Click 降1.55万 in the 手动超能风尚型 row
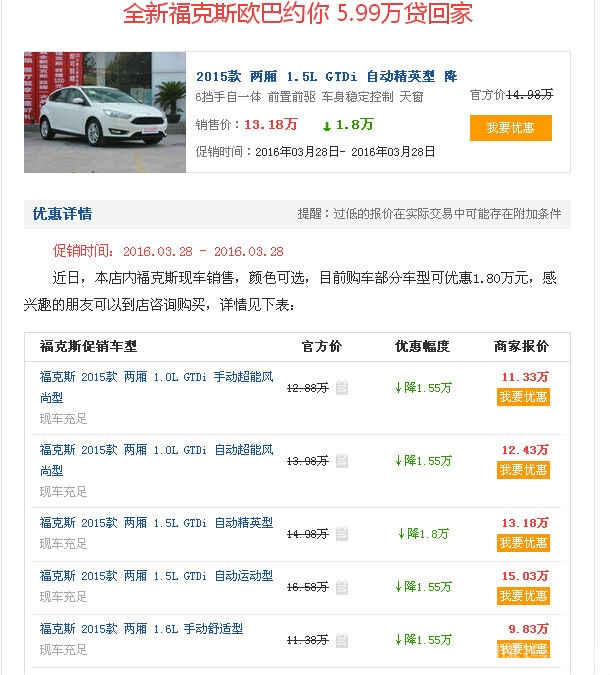The image size is (610, 675). pyautogui.click(x=423, y=387)
